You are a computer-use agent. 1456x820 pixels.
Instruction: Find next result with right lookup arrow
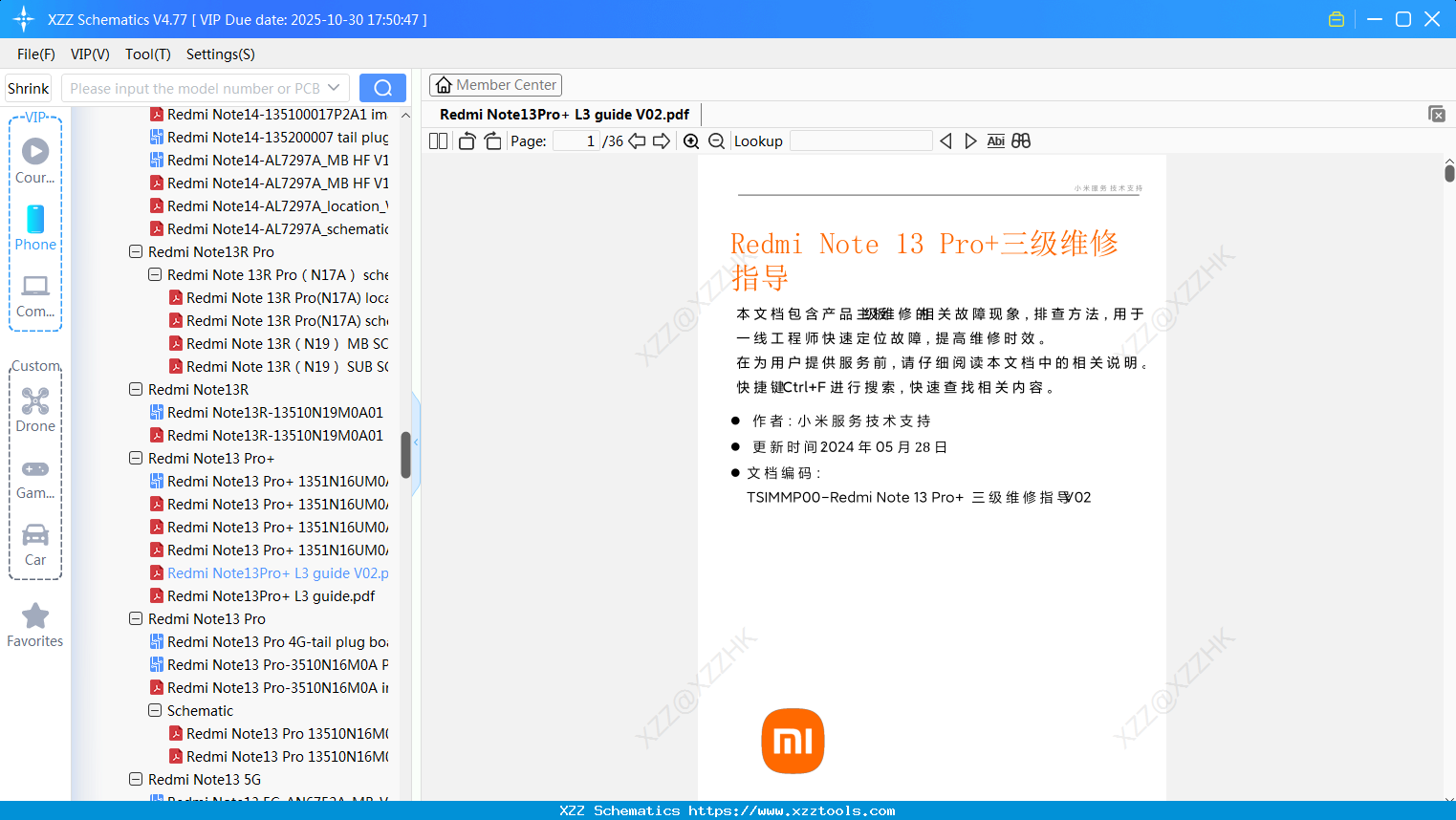pos(970,140)
